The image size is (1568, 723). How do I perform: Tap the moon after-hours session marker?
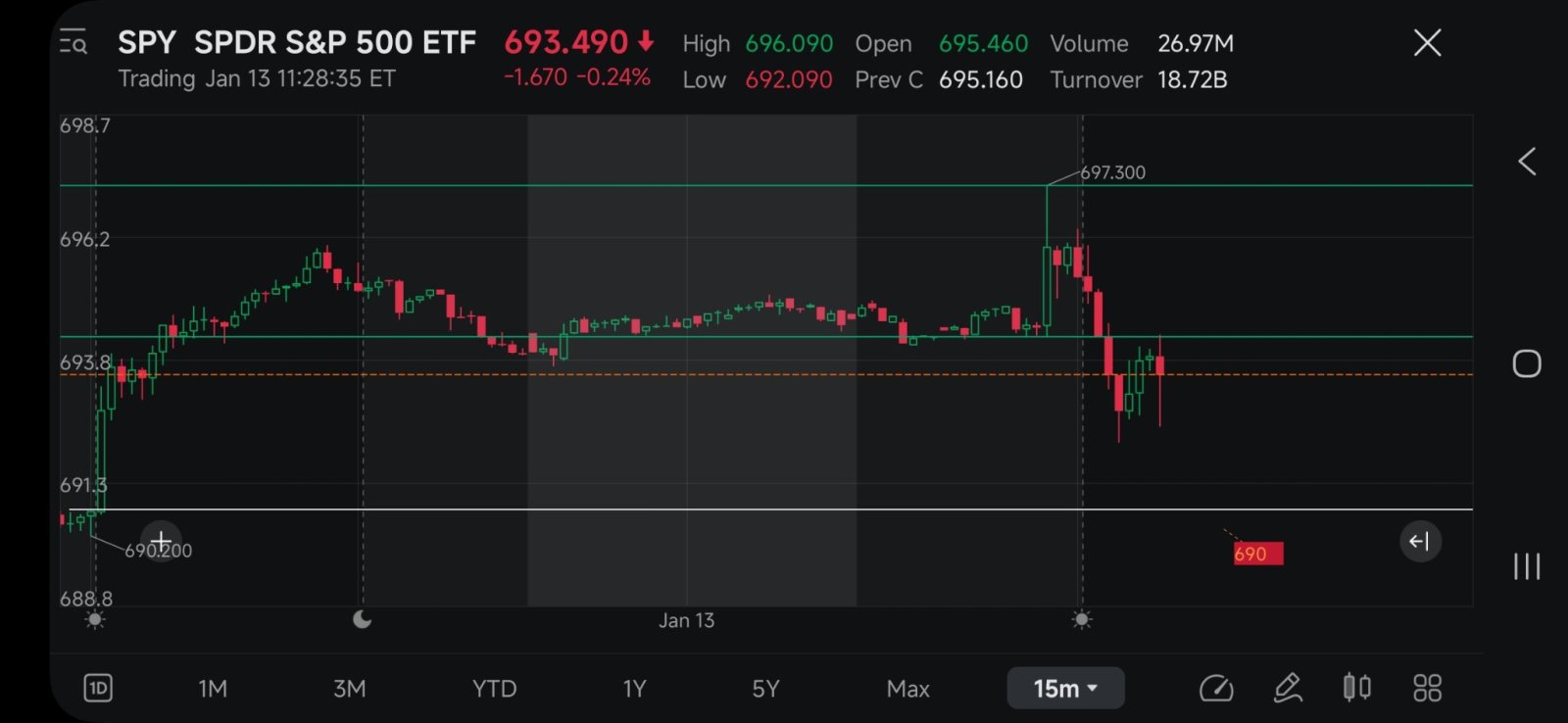tap(362, 619)
